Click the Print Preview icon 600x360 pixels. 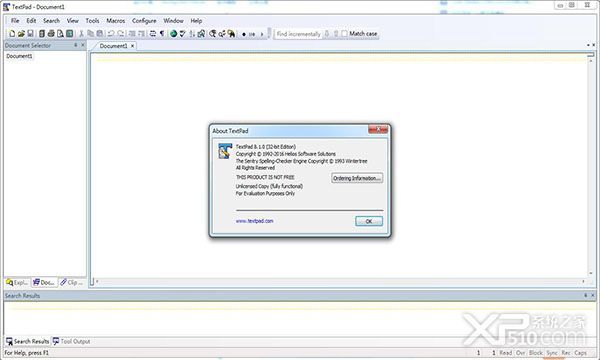pos(60,34)
